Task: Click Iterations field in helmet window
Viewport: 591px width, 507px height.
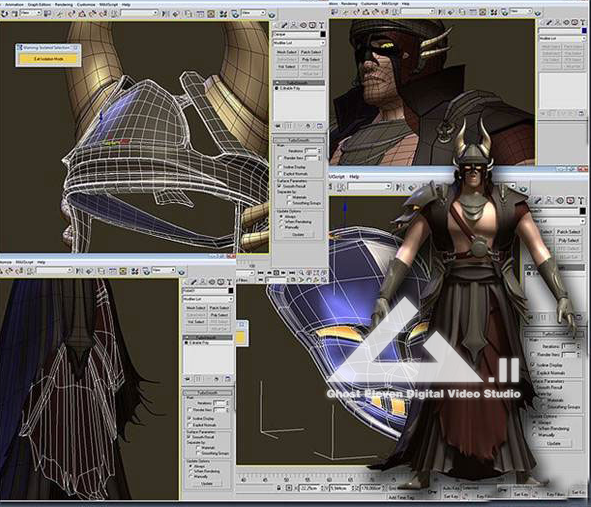Action: (311, 151)
